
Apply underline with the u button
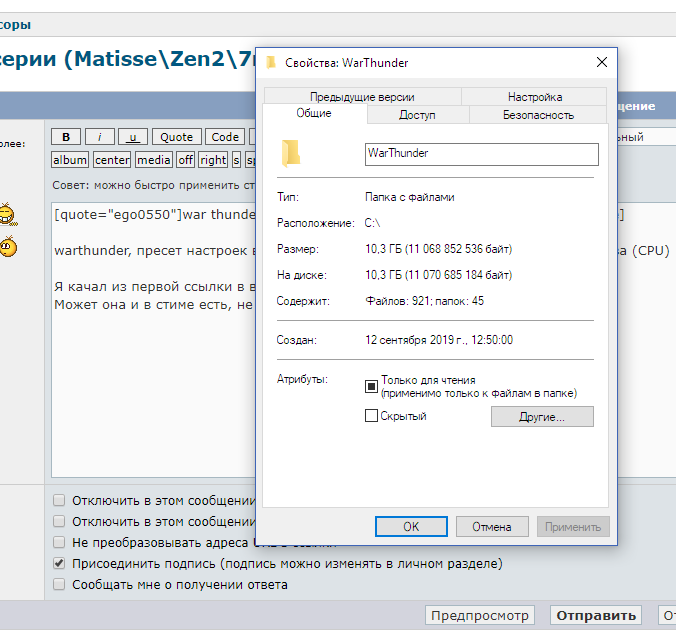[x=133, y=137]
